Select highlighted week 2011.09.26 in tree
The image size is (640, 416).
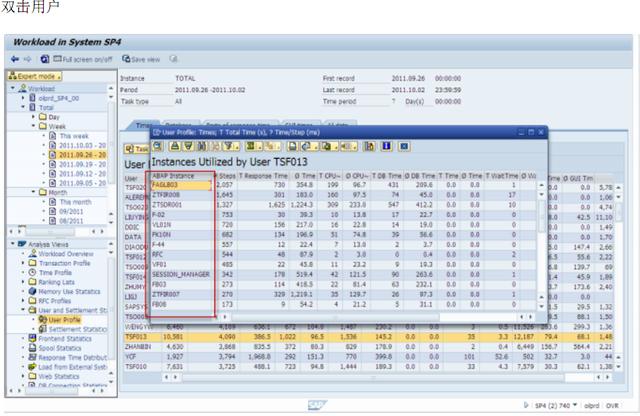(82, 155)
